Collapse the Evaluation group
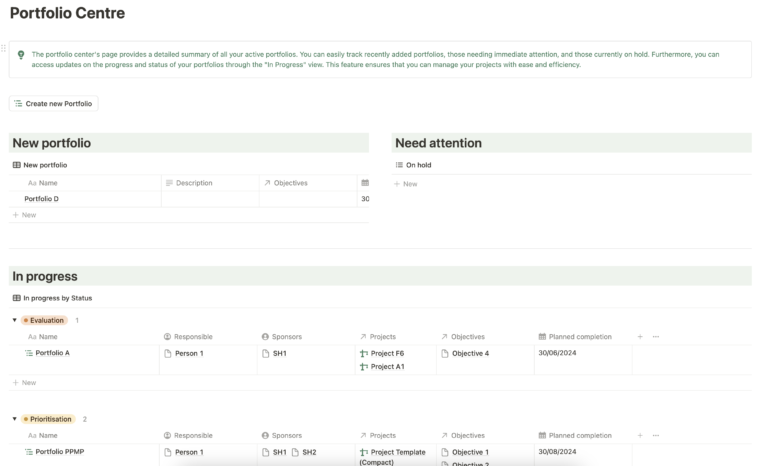This screenshot has width=768, height=466. pyautogui.click(x=14, y=321)
